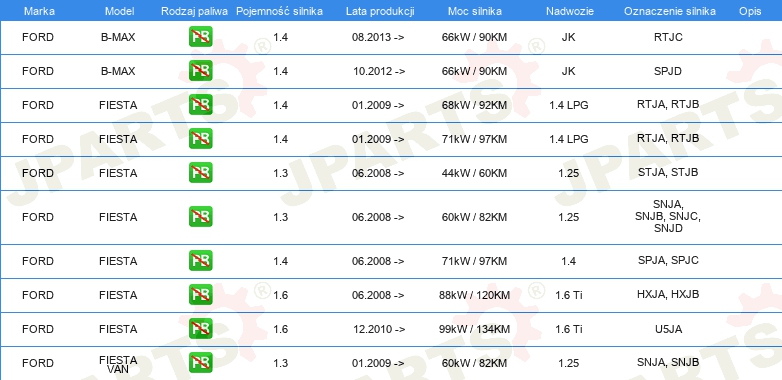Click the Rodzaj paliwa column header
This screenshot has height=380, width=782.
[x=195, y=11]
